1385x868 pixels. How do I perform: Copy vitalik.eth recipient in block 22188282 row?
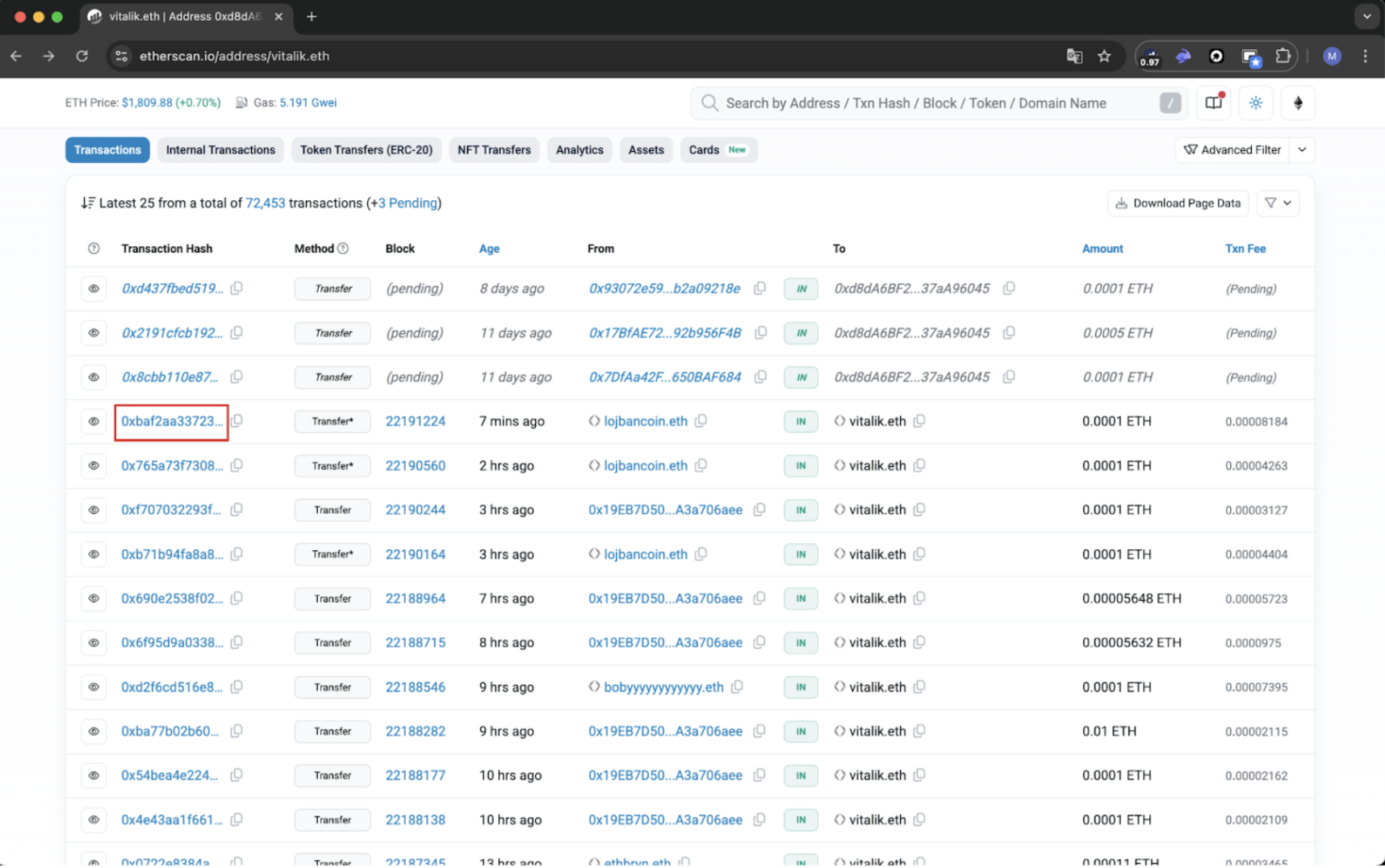coord(919,732)
